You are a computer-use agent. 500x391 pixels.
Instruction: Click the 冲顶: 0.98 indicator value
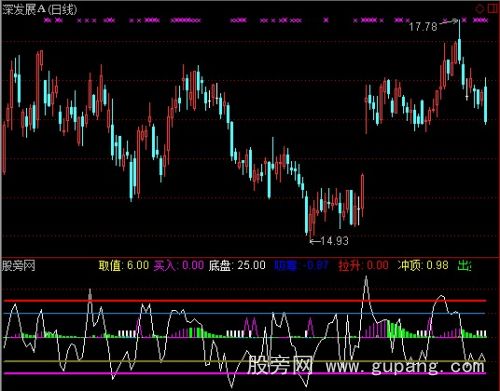[x=423, y=265]
